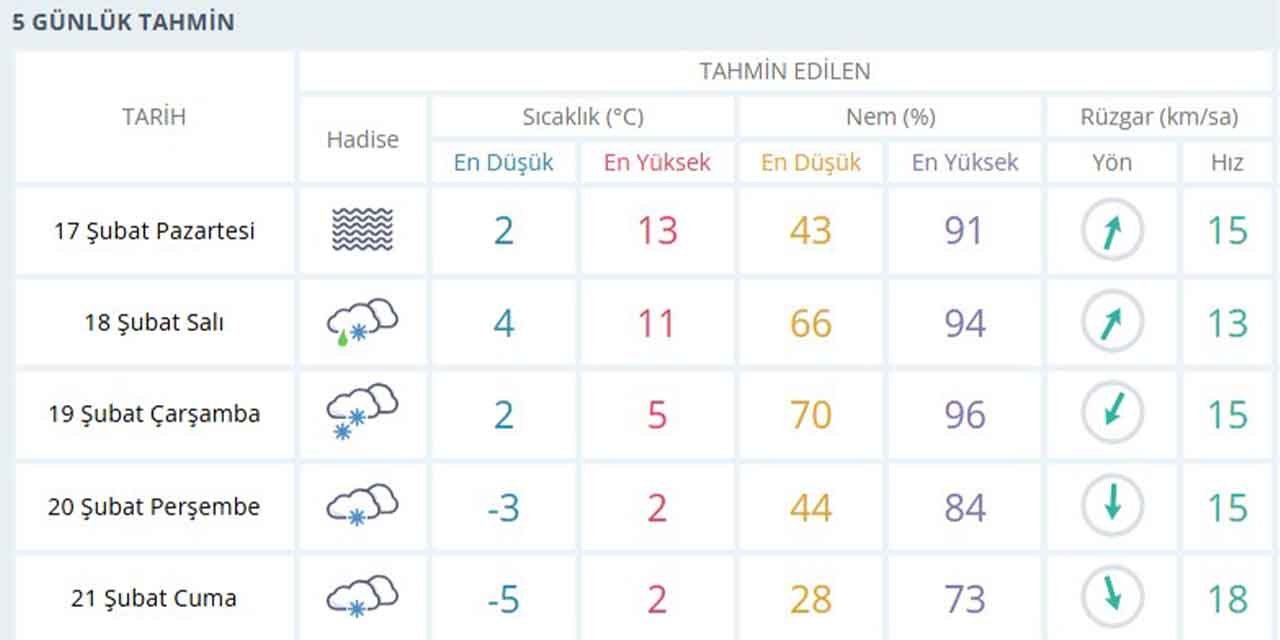Click the fog icon for 17 Şubat Pazartesi
This screenshot has width=1280, height=640.
362,230
